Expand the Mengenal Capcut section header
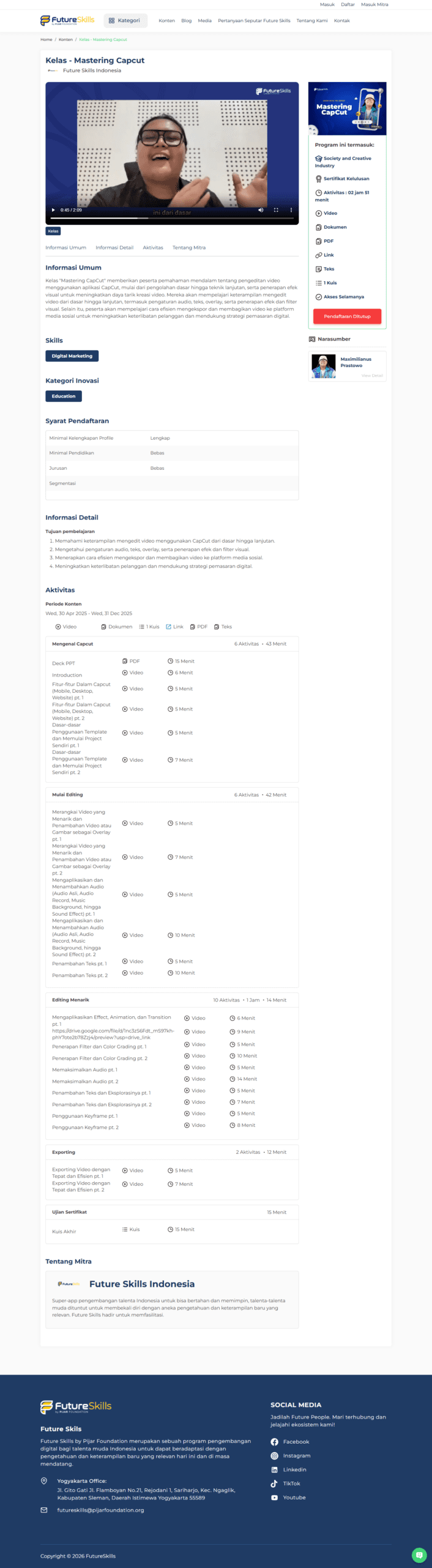432x1568 pixels. [172, 644]
